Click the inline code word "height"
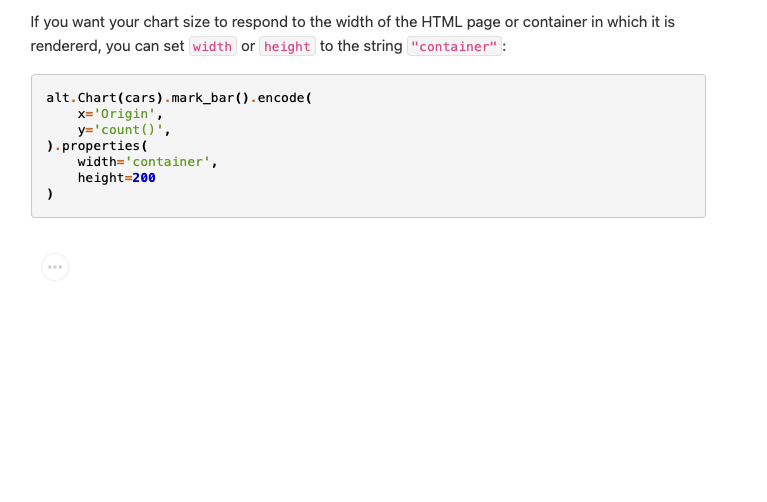 click(x=287, y=46)
